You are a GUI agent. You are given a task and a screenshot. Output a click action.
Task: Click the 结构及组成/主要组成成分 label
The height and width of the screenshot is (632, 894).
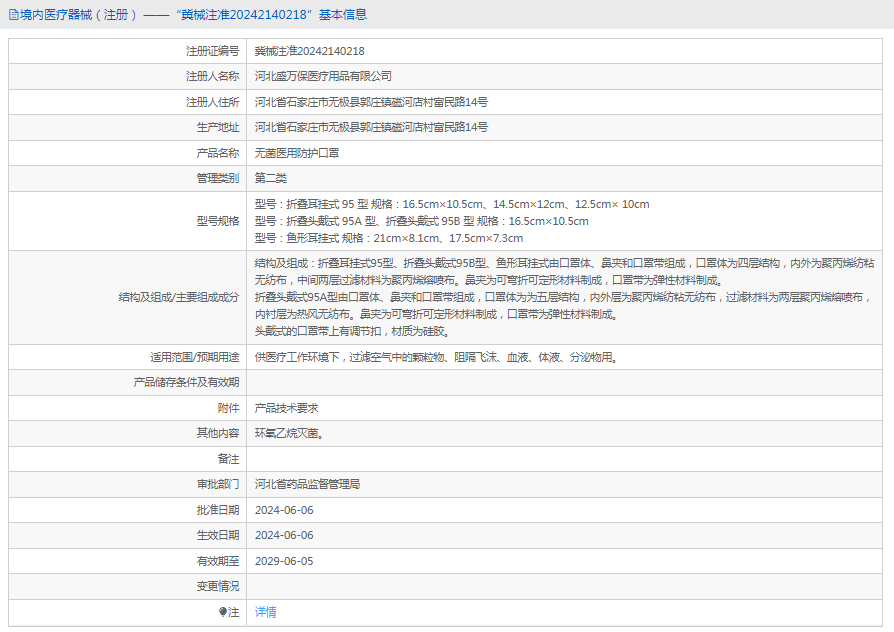(179, 297)
